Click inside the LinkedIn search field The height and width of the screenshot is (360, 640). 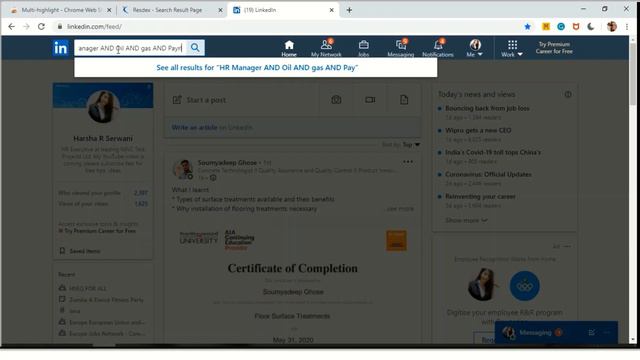click(130, 48)
